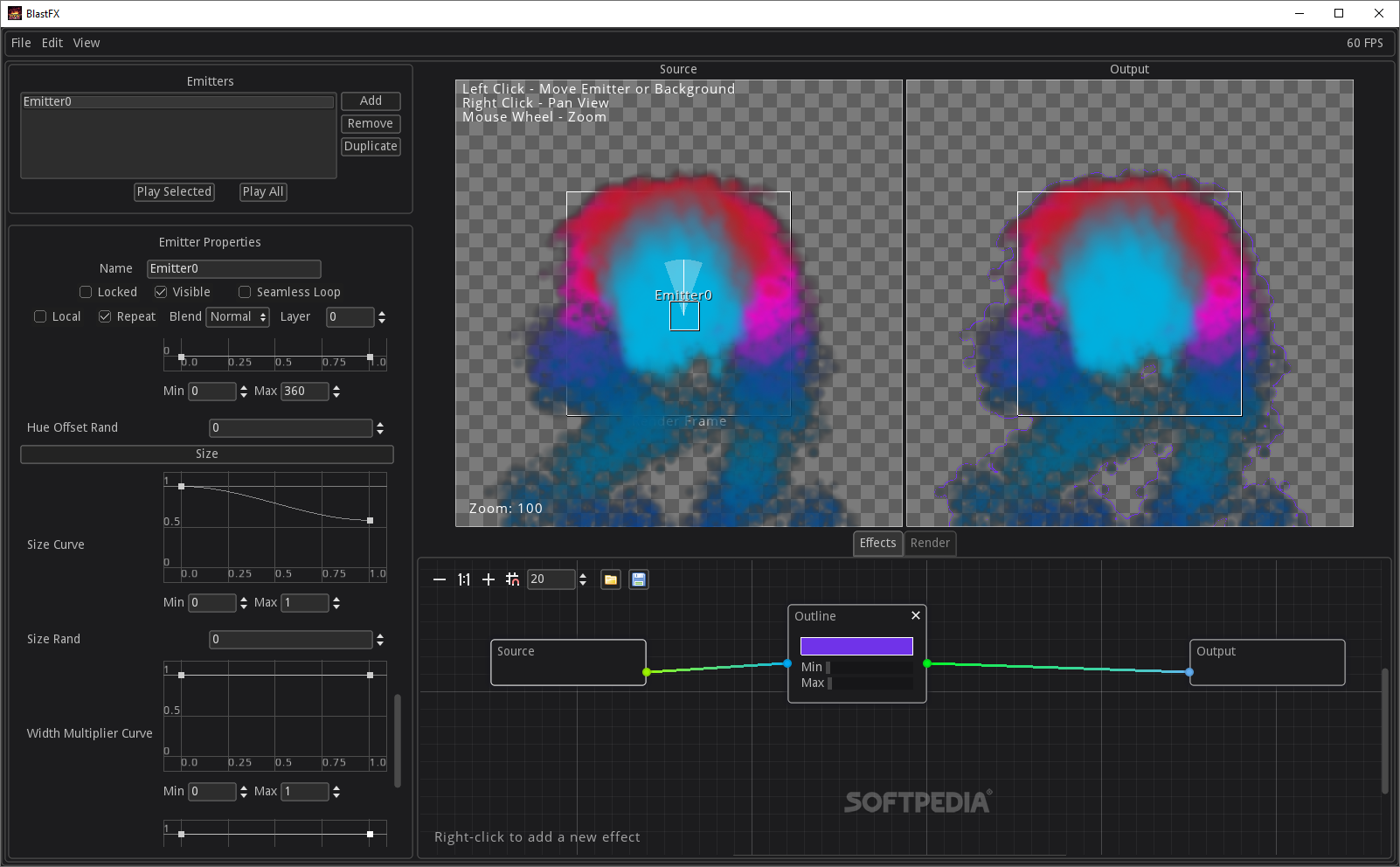Click the Emitter Name input field
Screen dimensions: 1400x867
pyautogui.click(x=234, y=268)
